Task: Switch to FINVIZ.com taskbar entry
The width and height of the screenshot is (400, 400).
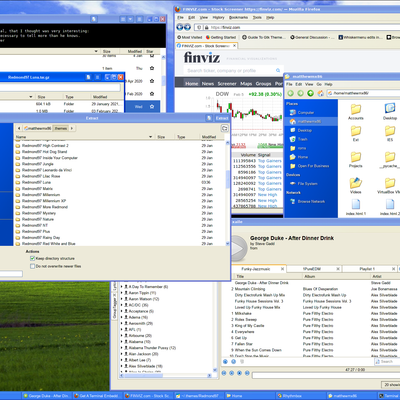Action: [147, 396]
